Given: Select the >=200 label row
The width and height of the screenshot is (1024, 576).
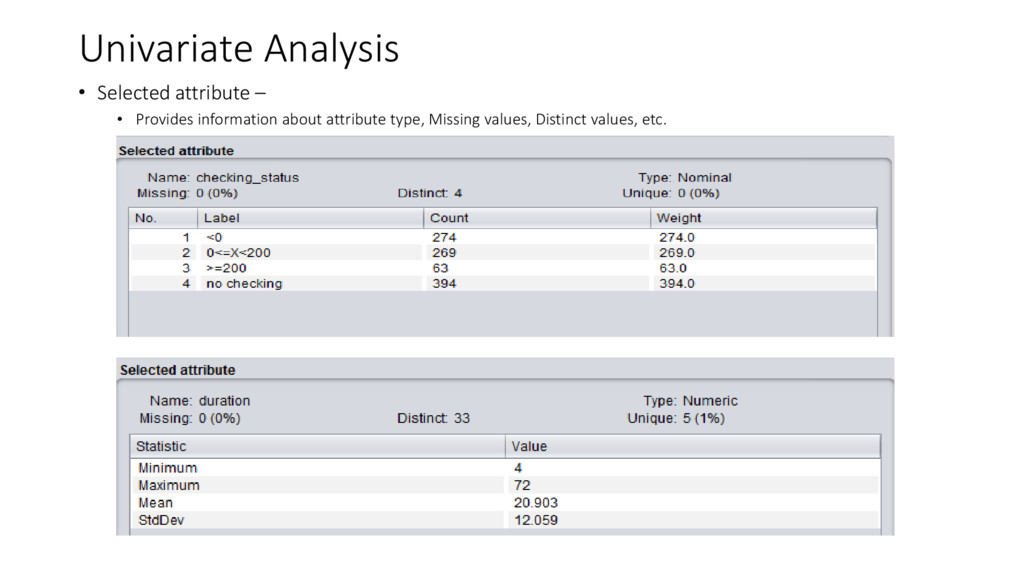Looking at the screenshot, I should click(x=503, y=268).
